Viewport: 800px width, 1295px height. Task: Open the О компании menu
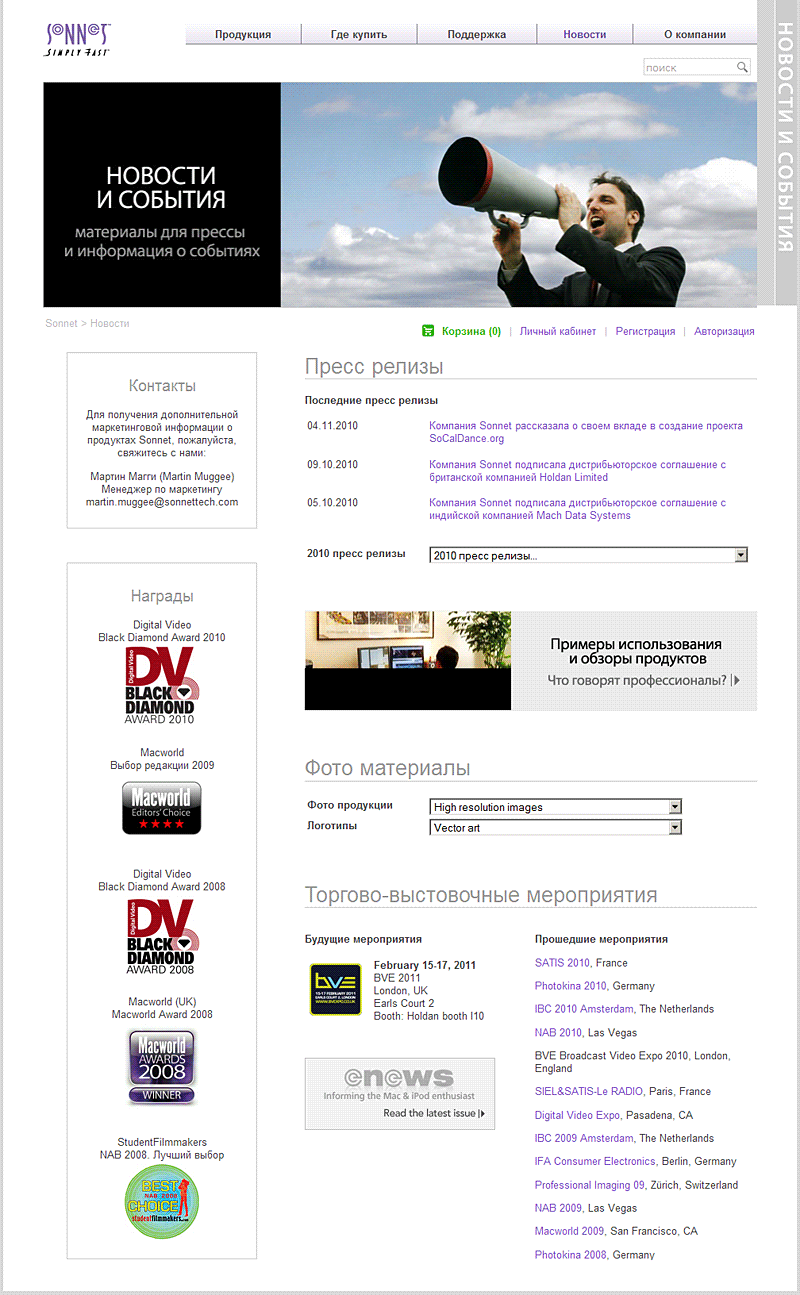pyautogui.click(x=695, y=34)
